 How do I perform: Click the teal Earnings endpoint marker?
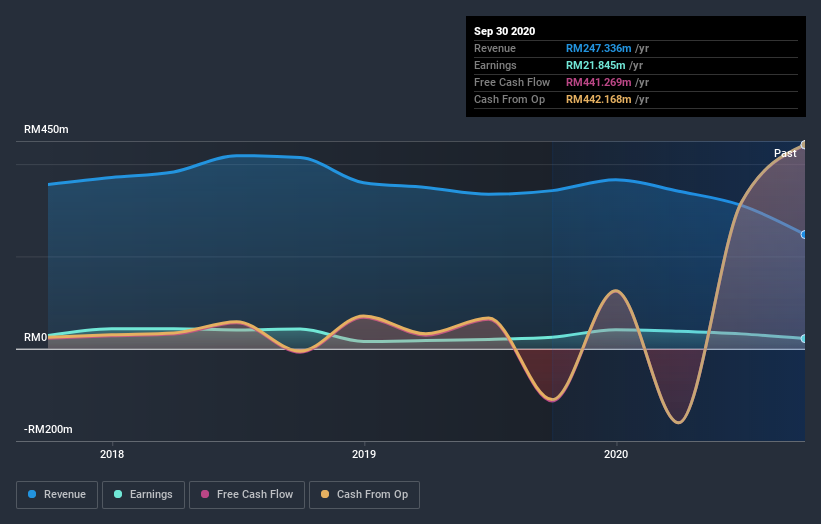coord(804,339)
